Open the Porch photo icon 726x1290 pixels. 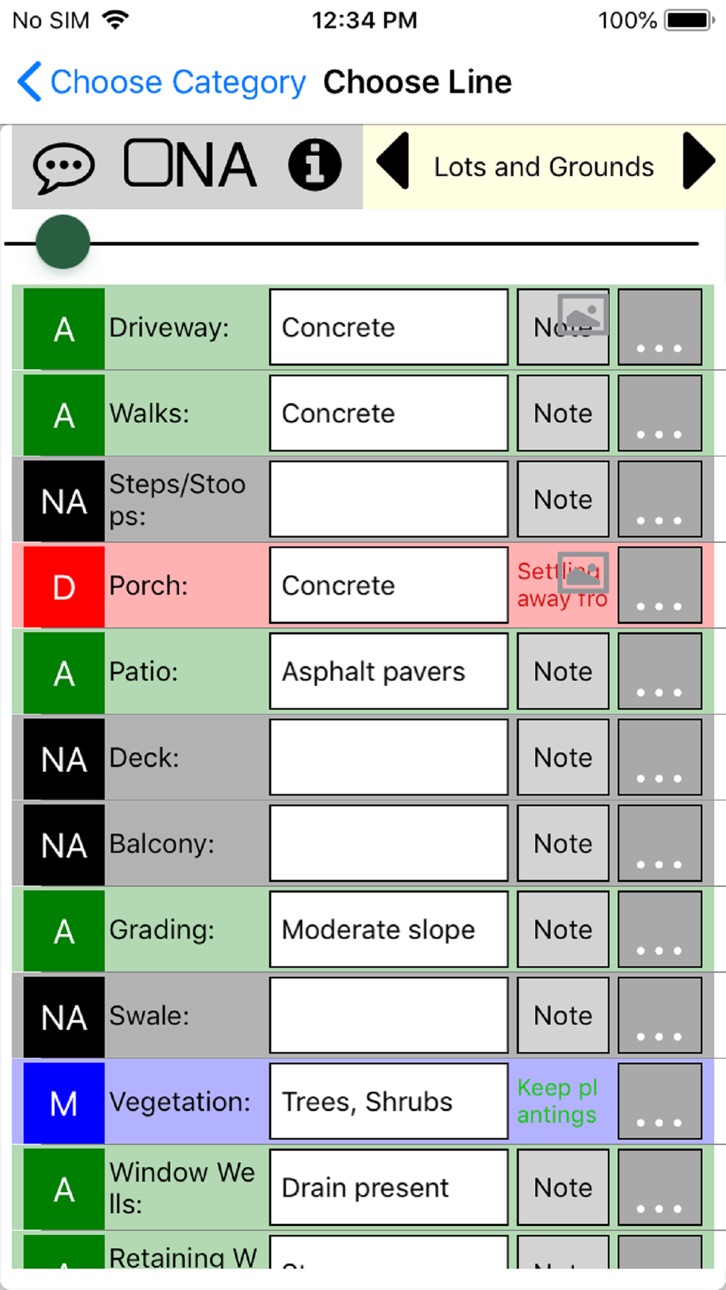click(x=583, y=572)
